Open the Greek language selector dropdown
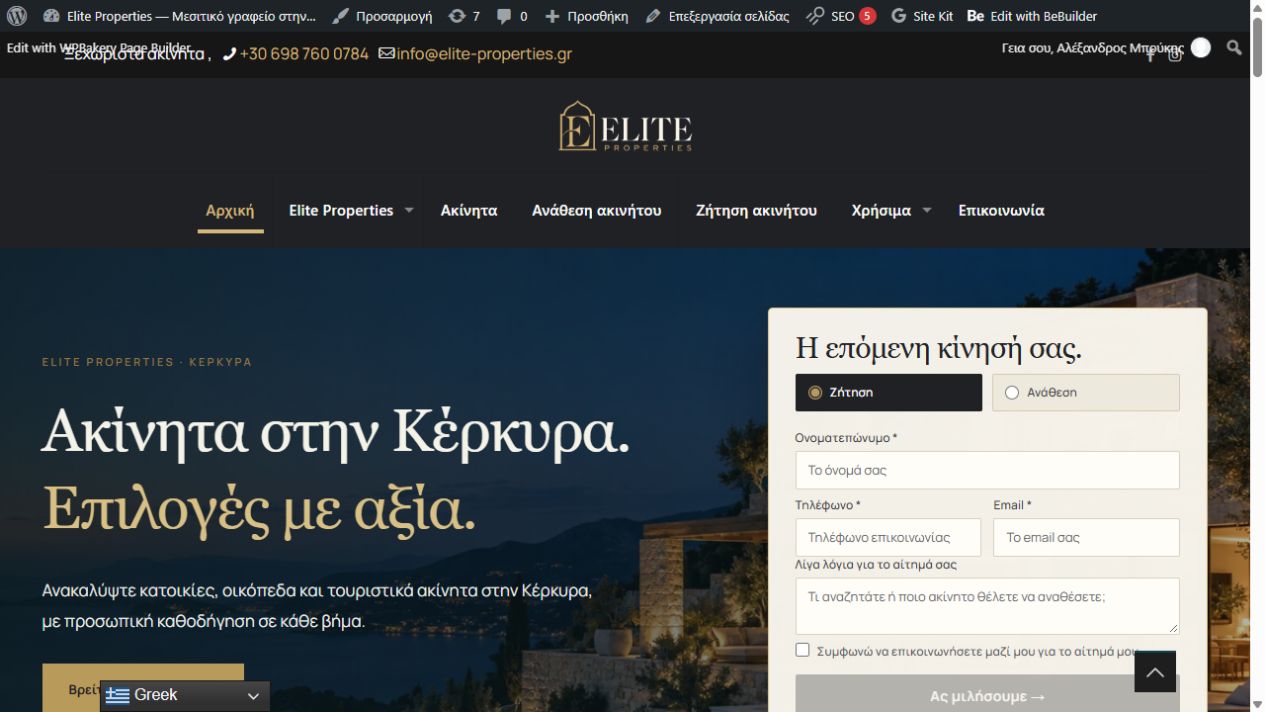Image resolution: width=1265 pixels, height=712 pixels. click(185, 695)
